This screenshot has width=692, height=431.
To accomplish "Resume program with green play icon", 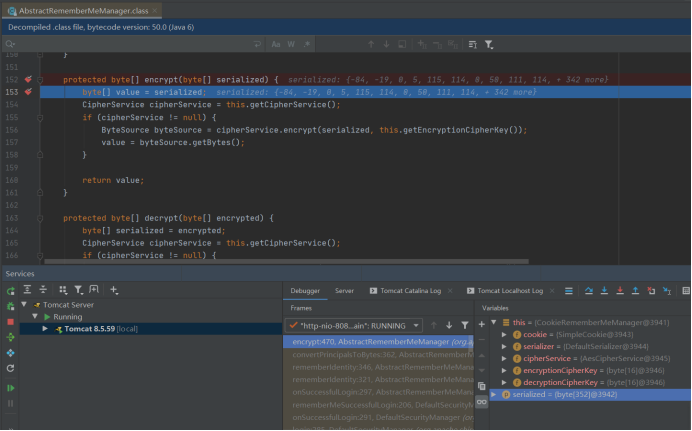I will click(x=11, y=388).
